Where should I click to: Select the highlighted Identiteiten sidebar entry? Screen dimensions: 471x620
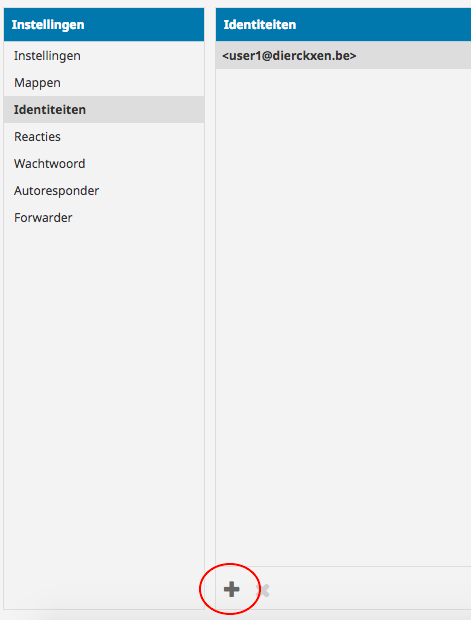pyautogui.click(x=104, y=110)
